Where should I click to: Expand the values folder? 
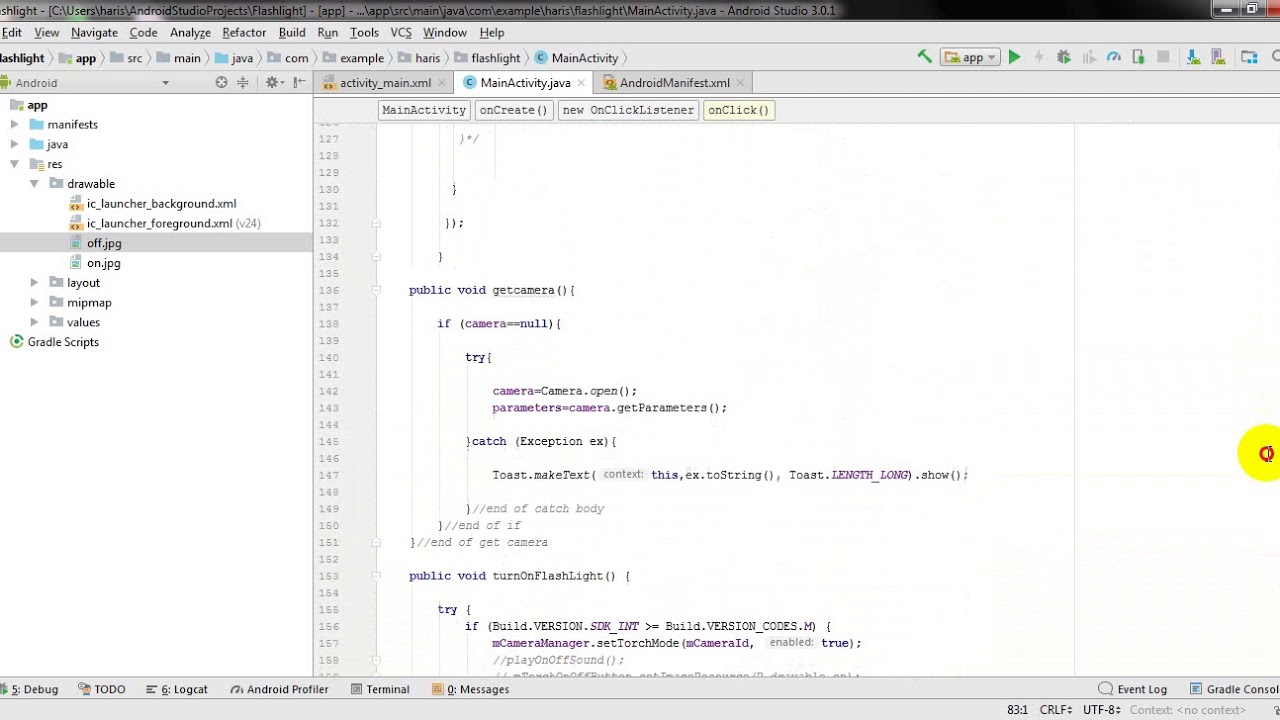34,322
